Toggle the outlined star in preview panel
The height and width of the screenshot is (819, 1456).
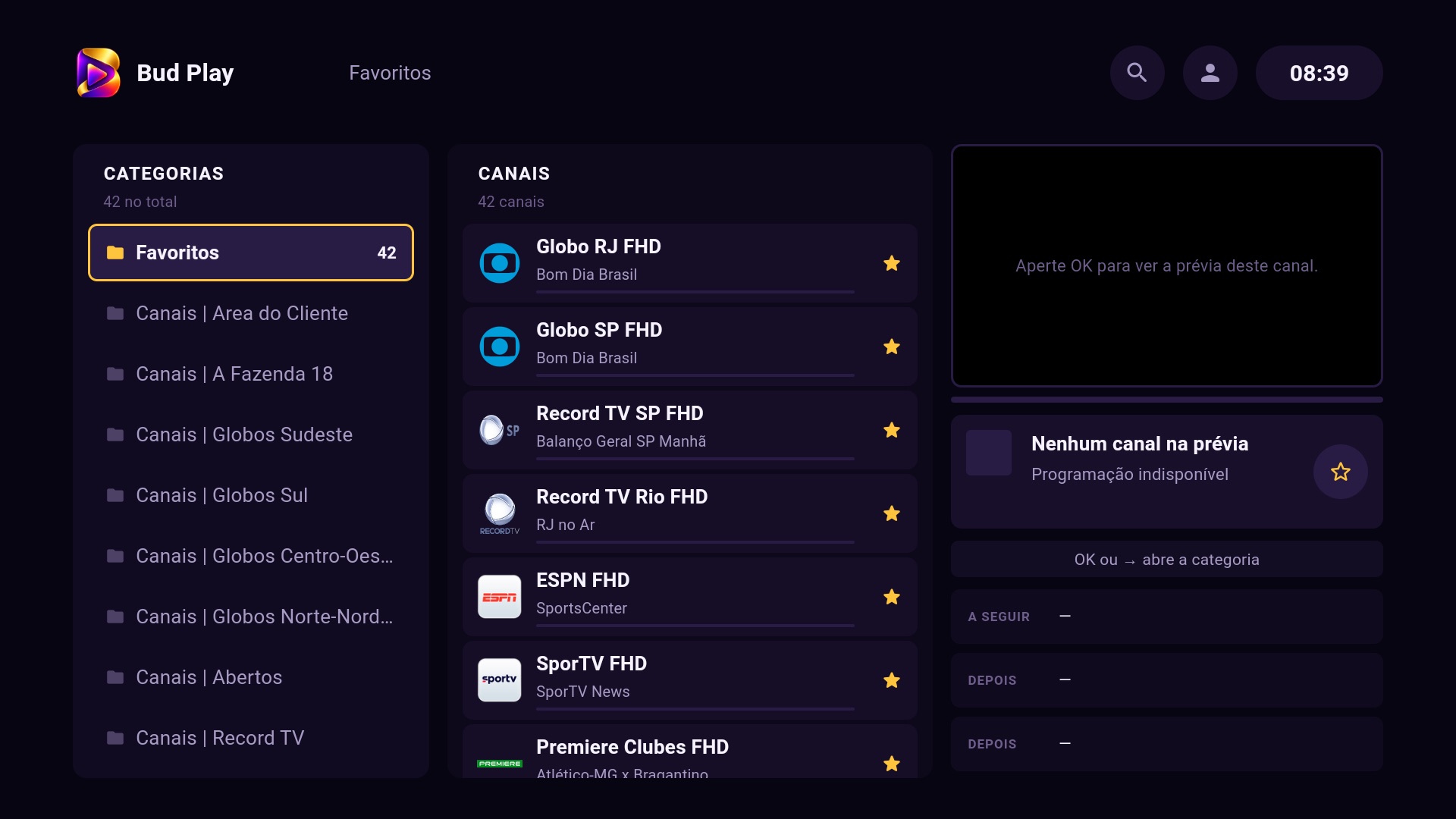pos(1341,472)
